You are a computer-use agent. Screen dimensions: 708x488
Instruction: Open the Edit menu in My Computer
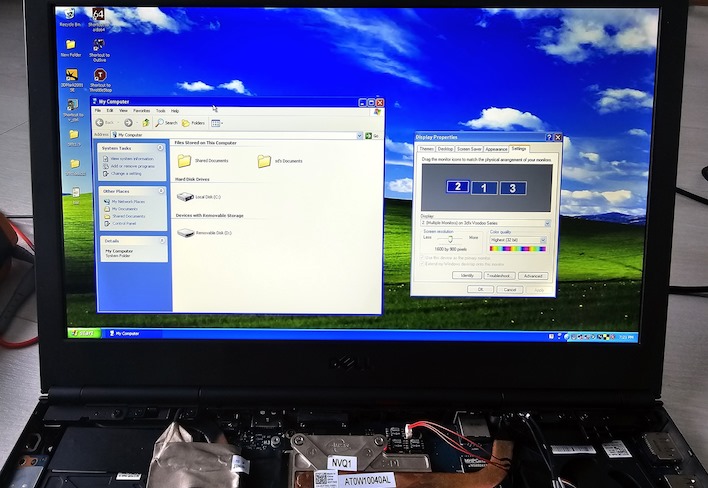click(110, 111)
